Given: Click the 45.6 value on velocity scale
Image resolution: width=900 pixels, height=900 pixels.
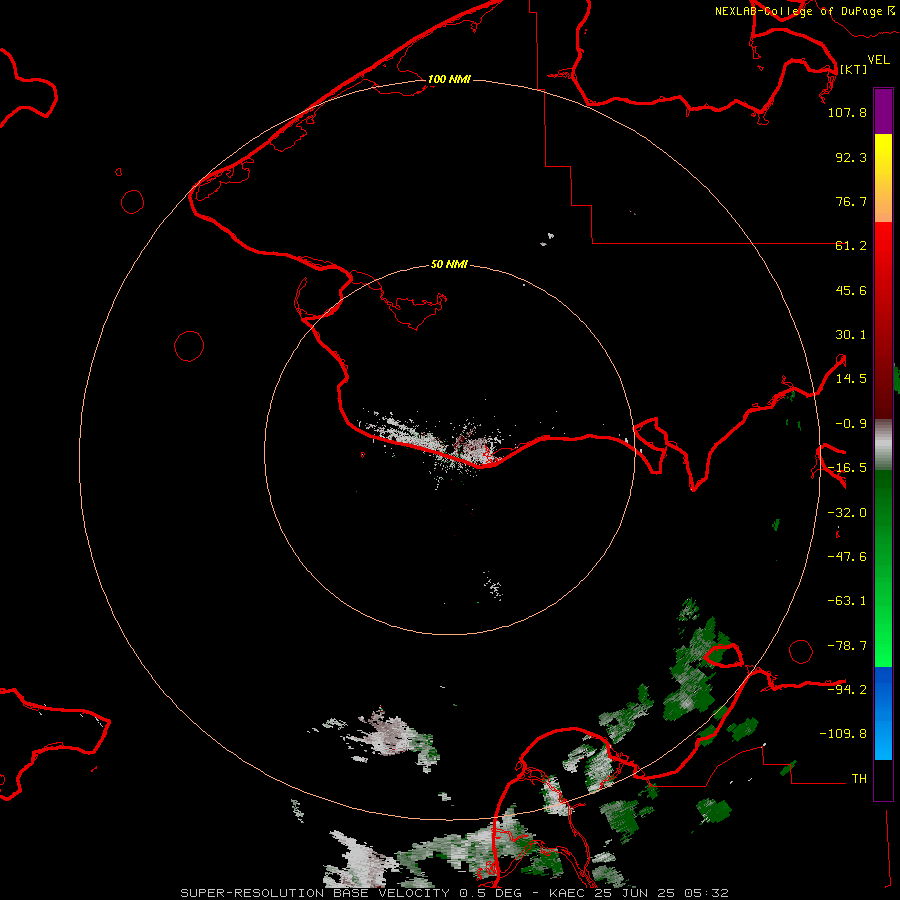Looking at the screenshot, I should pyautogui.click(x=851, y=290).
